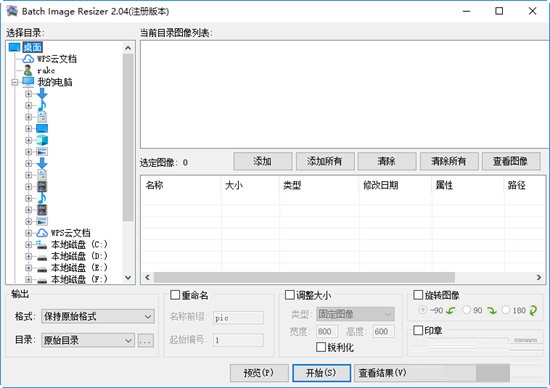Click the 清除所有 button

(449, 161)
